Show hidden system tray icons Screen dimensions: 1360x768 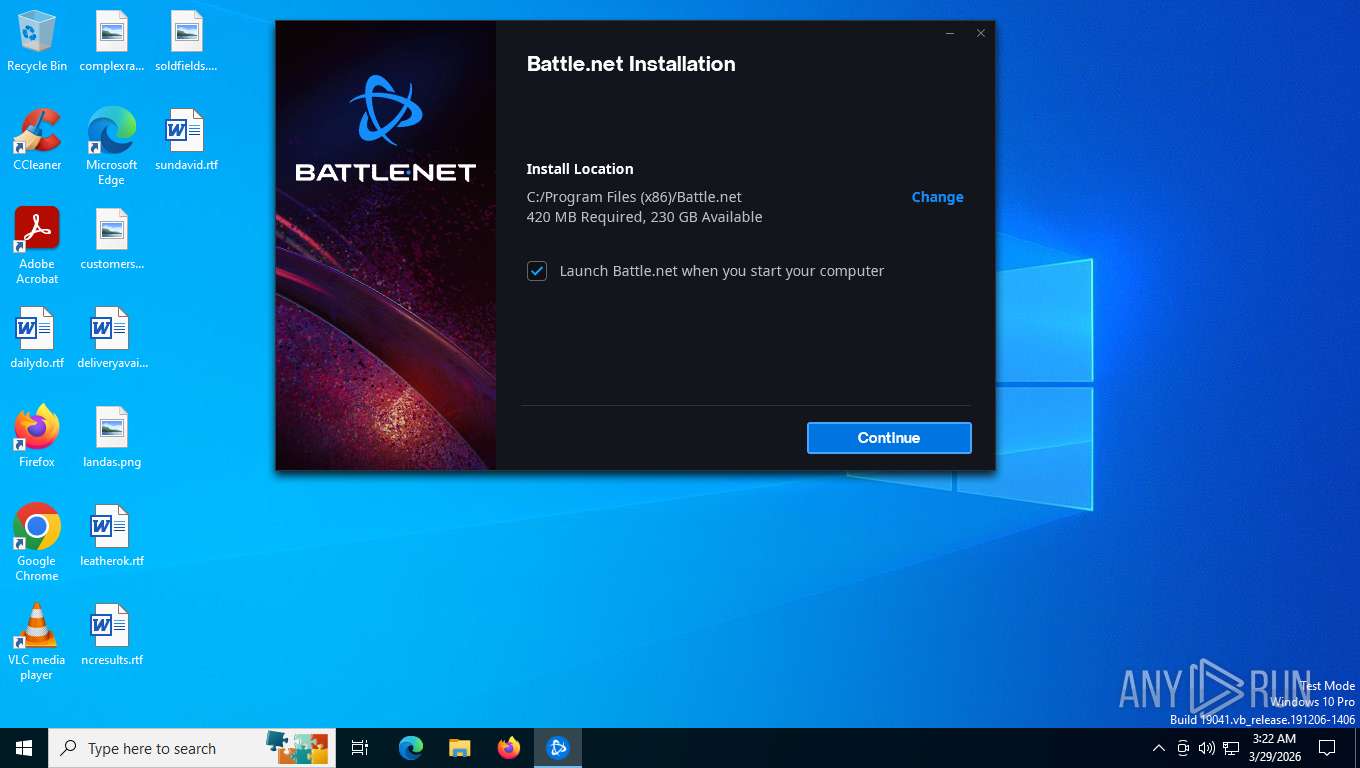(1159, 748)
